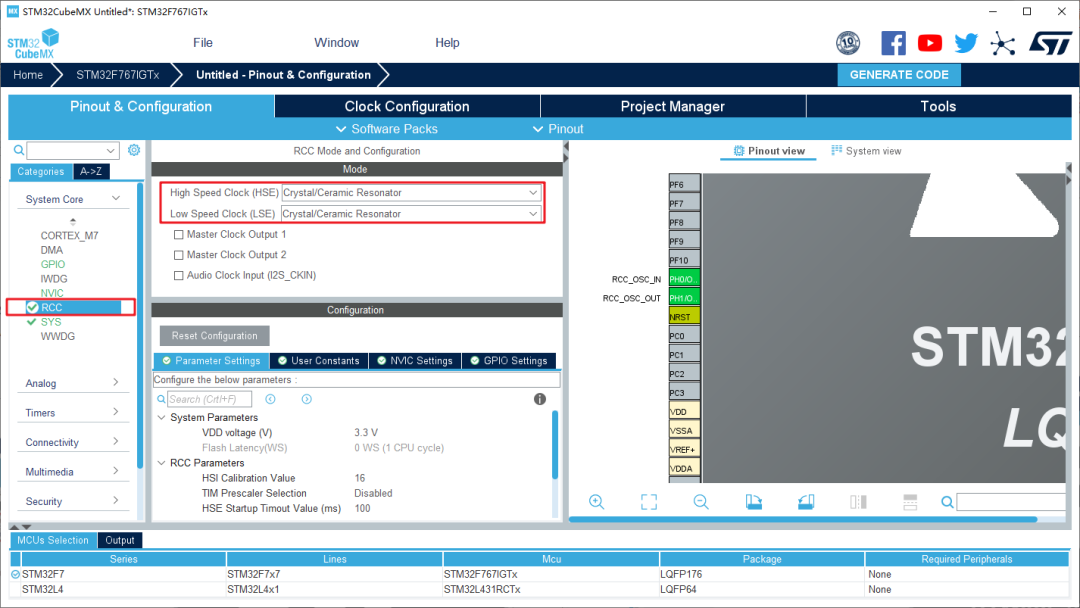
Task: Click the peripheral search magnifier icon
Action: (x=19, y=150)
